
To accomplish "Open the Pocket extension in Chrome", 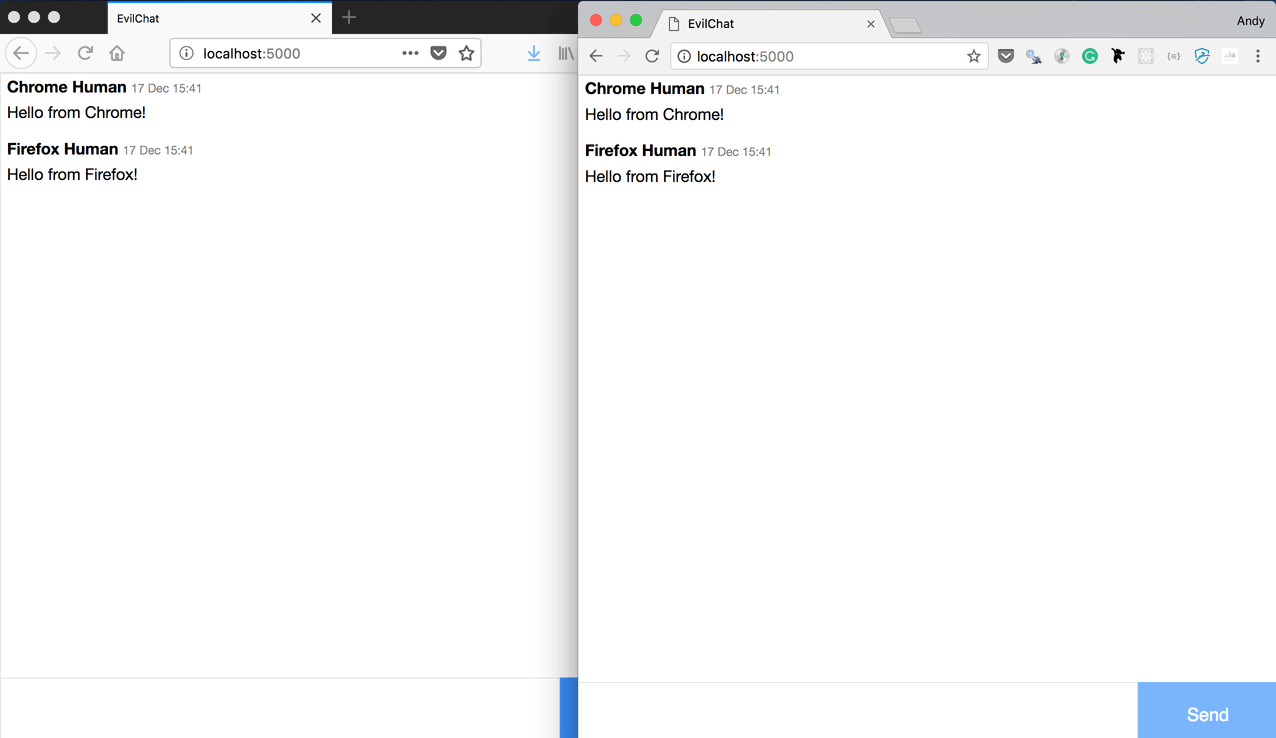I will [1006, 56].
